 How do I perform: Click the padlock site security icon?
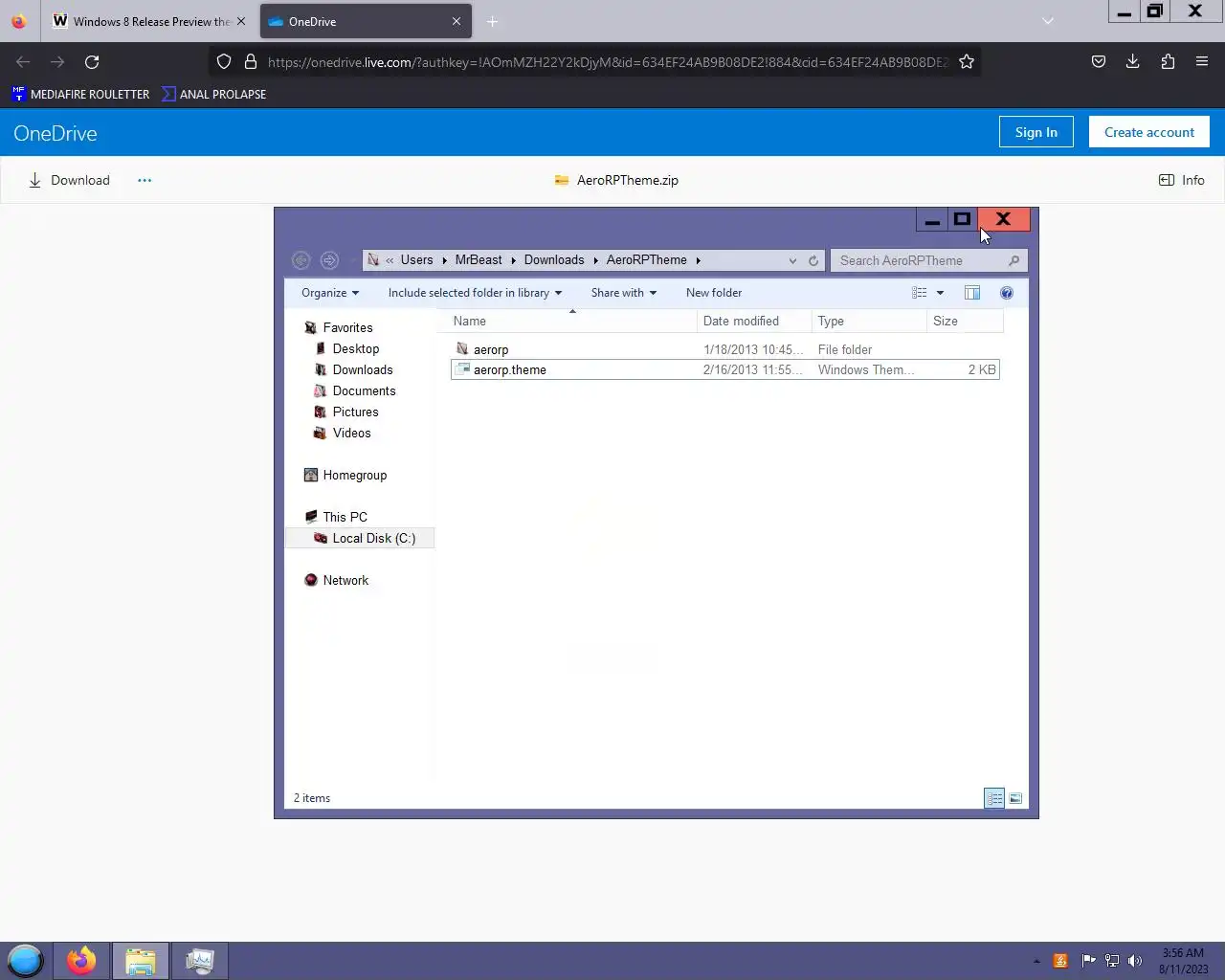[x=251, y=61]
